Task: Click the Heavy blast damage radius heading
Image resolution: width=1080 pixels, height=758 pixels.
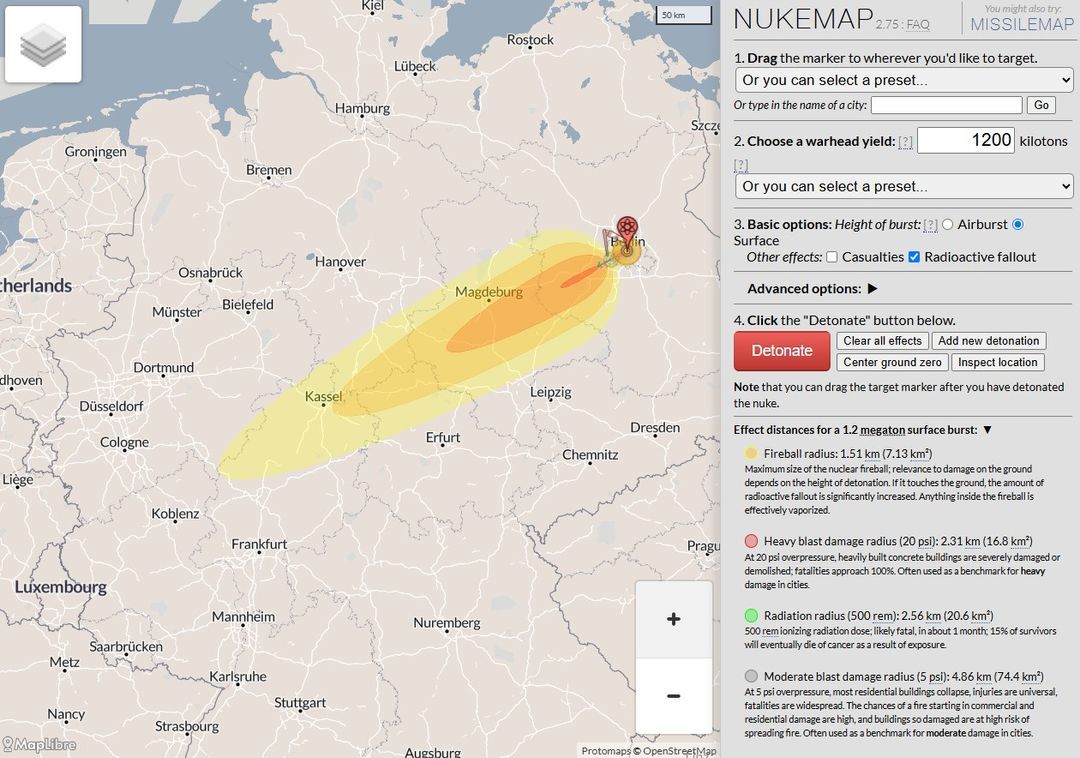Action: pos(898,541)
